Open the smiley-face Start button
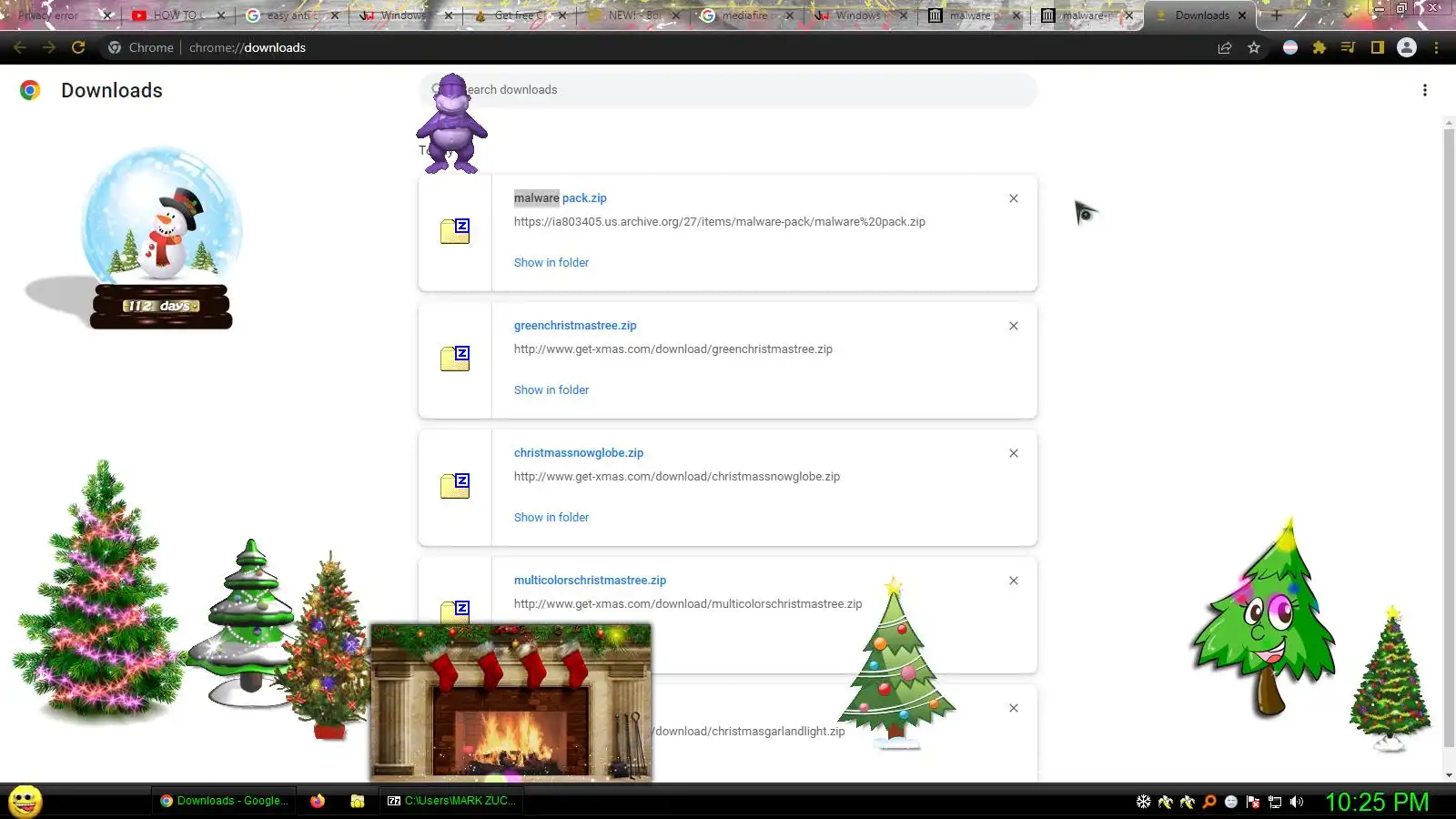This screenshot has height=819, width=1456. pos(25,802)
